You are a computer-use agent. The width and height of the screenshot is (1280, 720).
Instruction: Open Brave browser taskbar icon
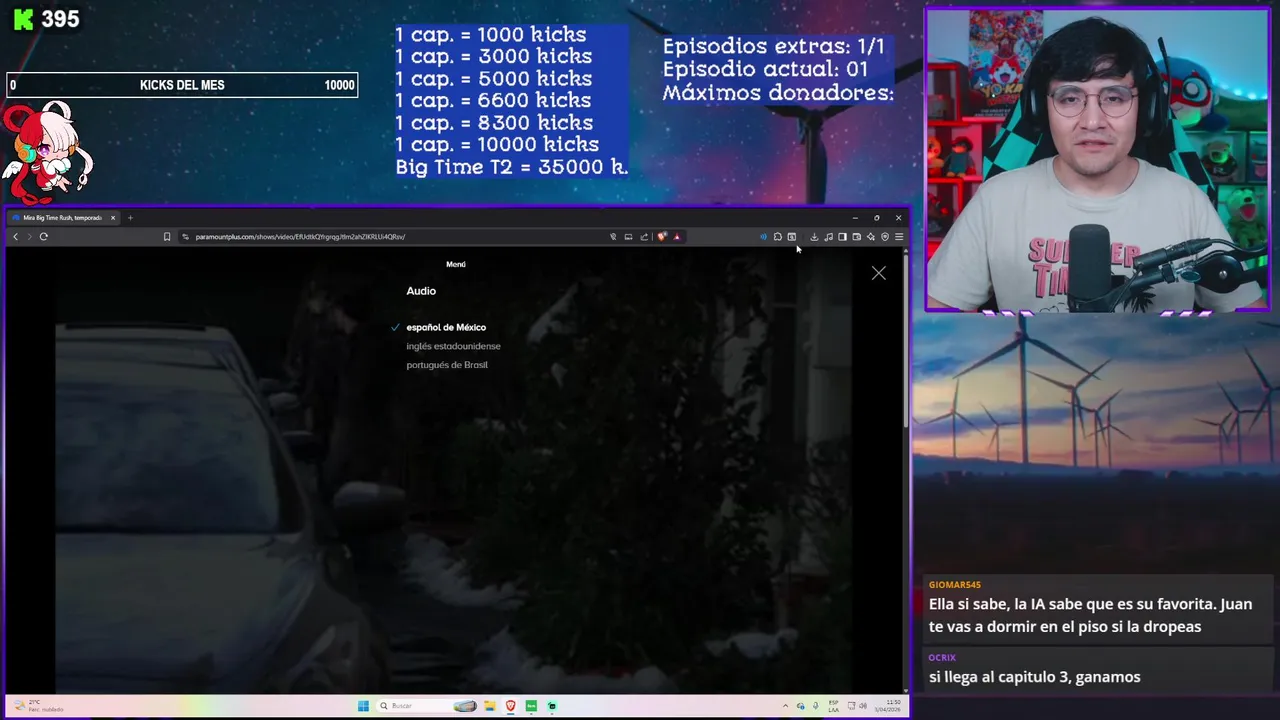click(x=510, y=706)
